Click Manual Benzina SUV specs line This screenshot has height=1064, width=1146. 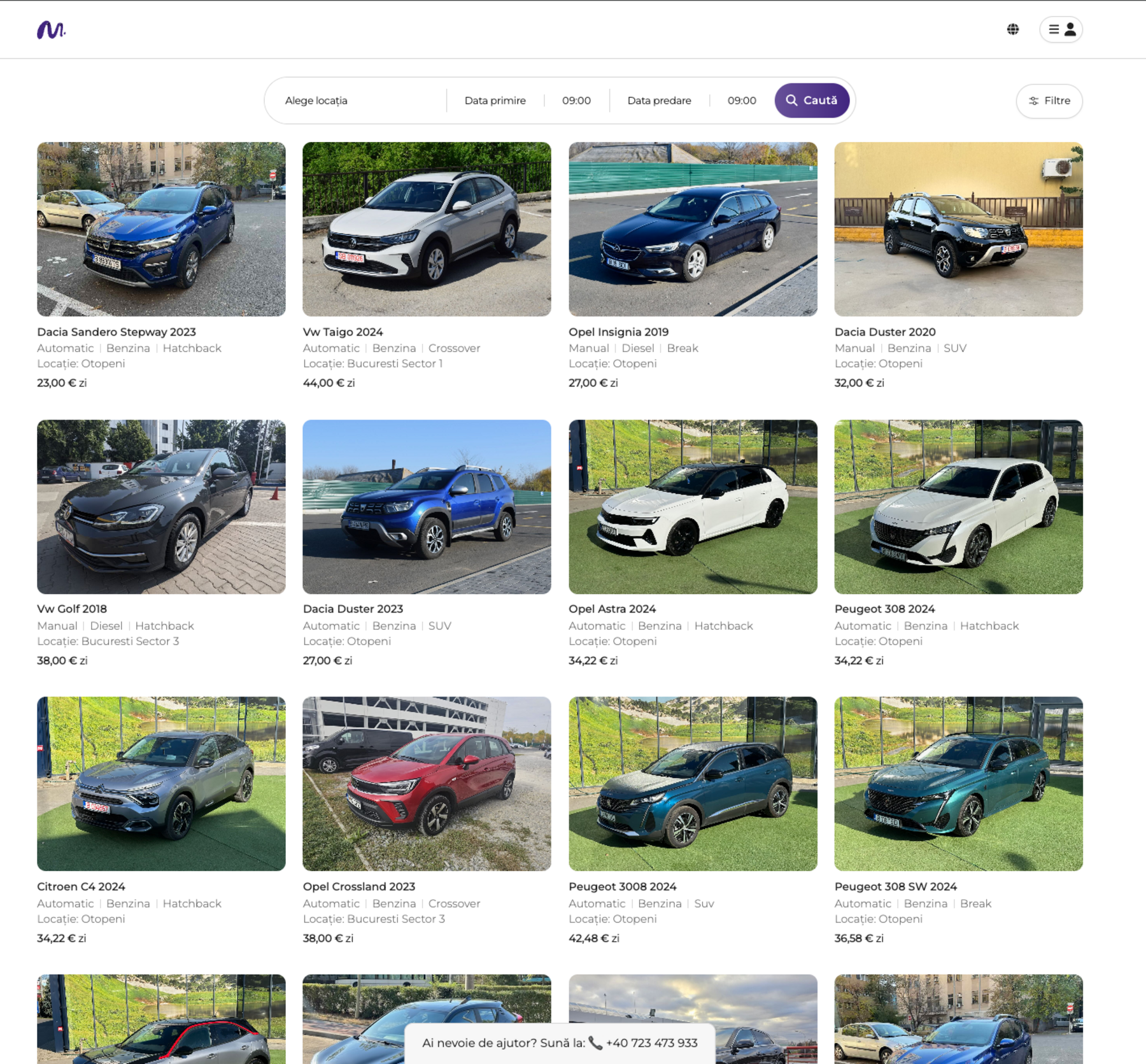point(900,348)
